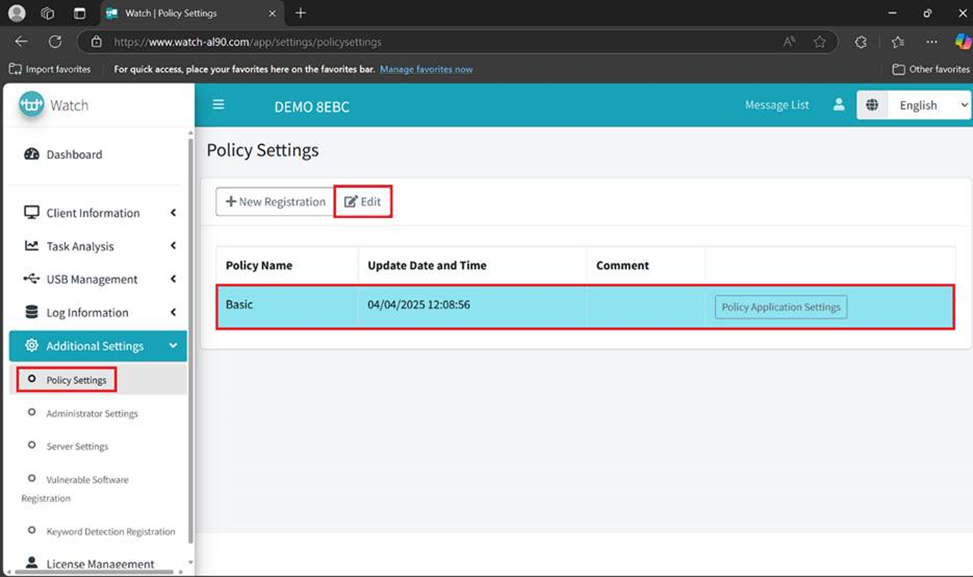
Task: Open browser read aloud icon
Action: coord(789,42)
